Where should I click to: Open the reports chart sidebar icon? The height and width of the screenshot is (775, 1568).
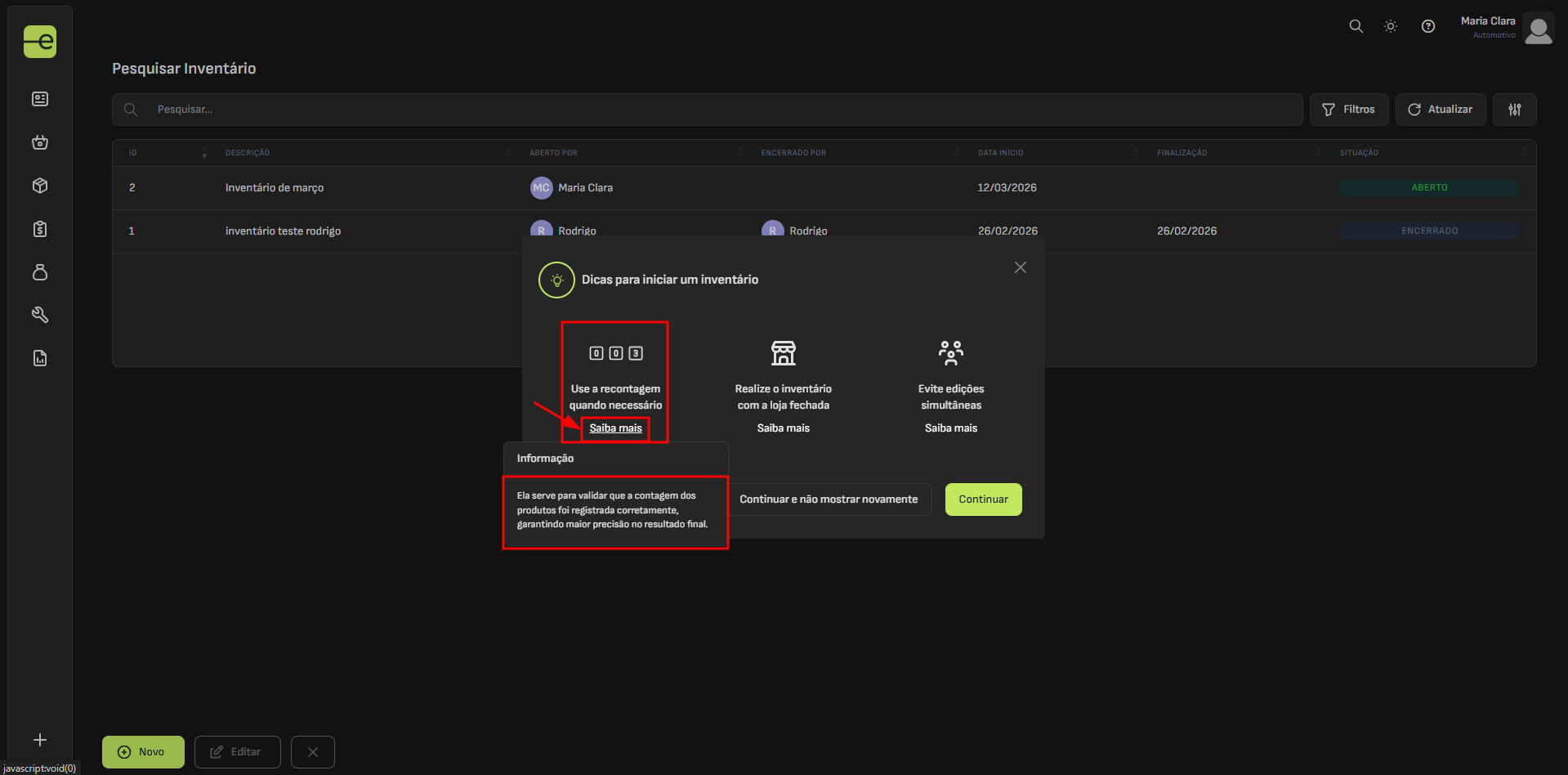pyautogui.click(x=40, y=358)
